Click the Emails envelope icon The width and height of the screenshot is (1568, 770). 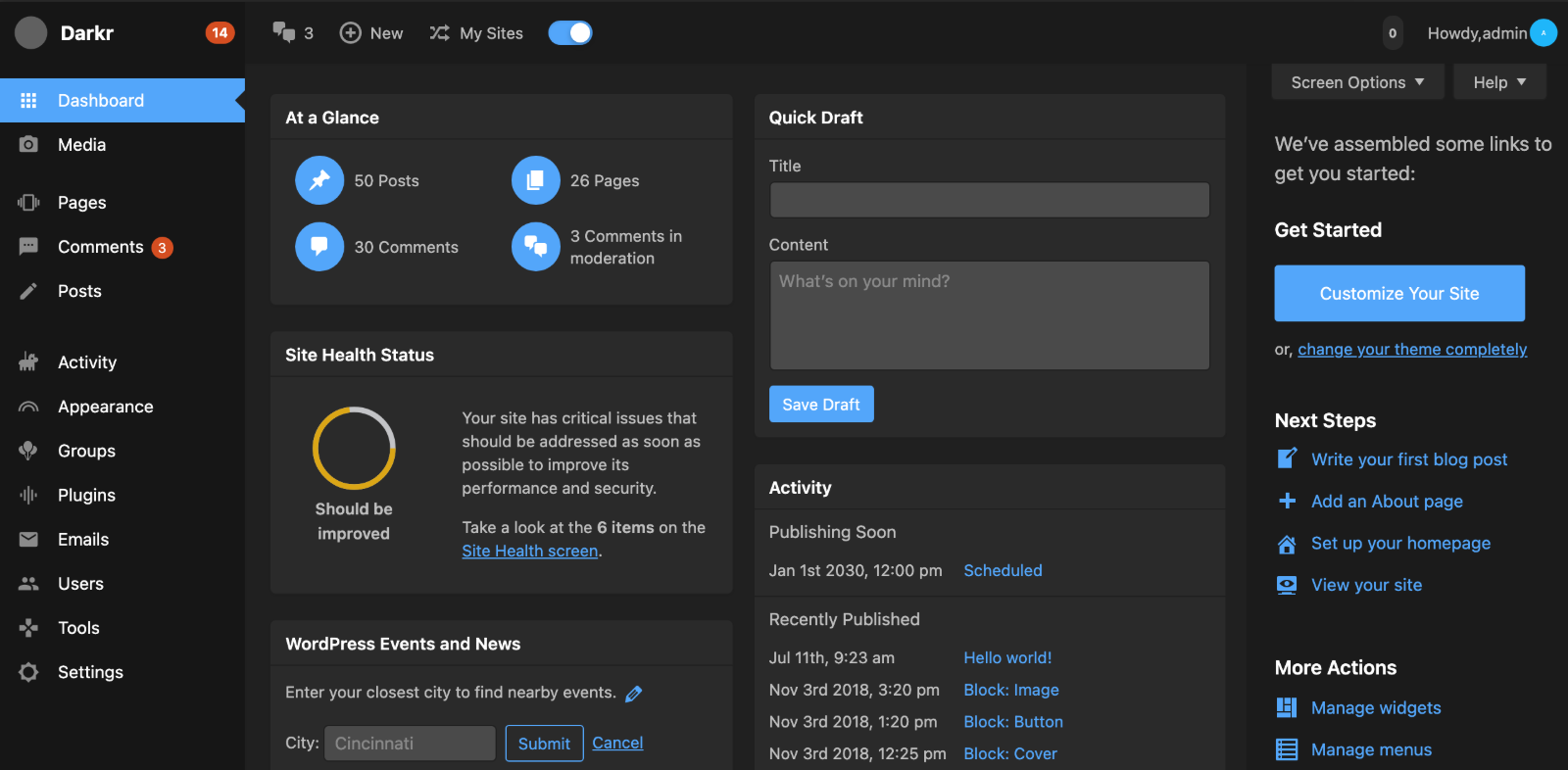pos(28,540)
